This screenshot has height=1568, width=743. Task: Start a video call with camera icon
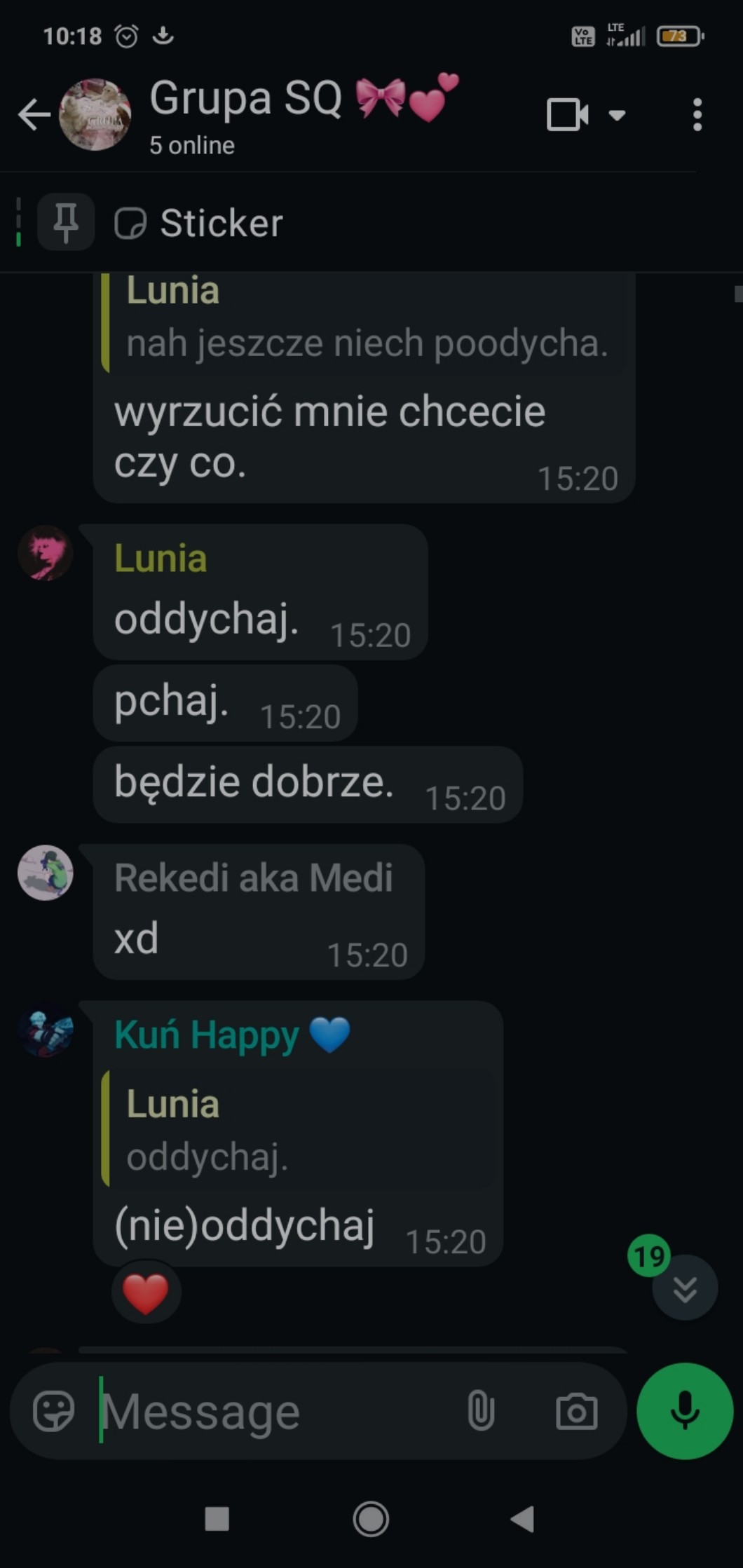[567, 115]
